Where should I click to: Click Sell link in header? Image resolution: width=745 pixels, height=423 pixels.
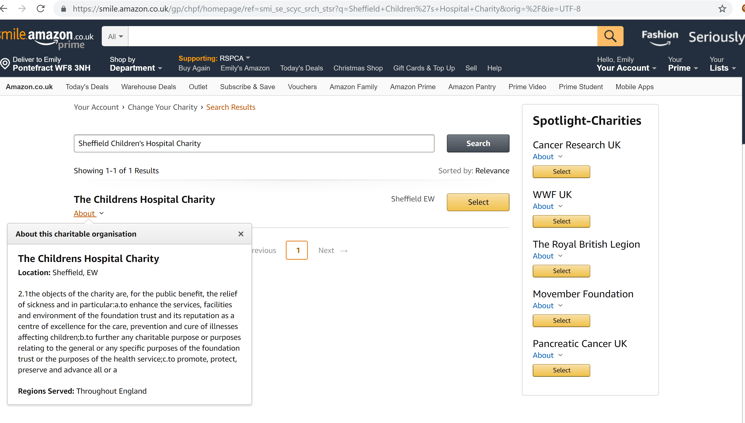click(471, 68)
